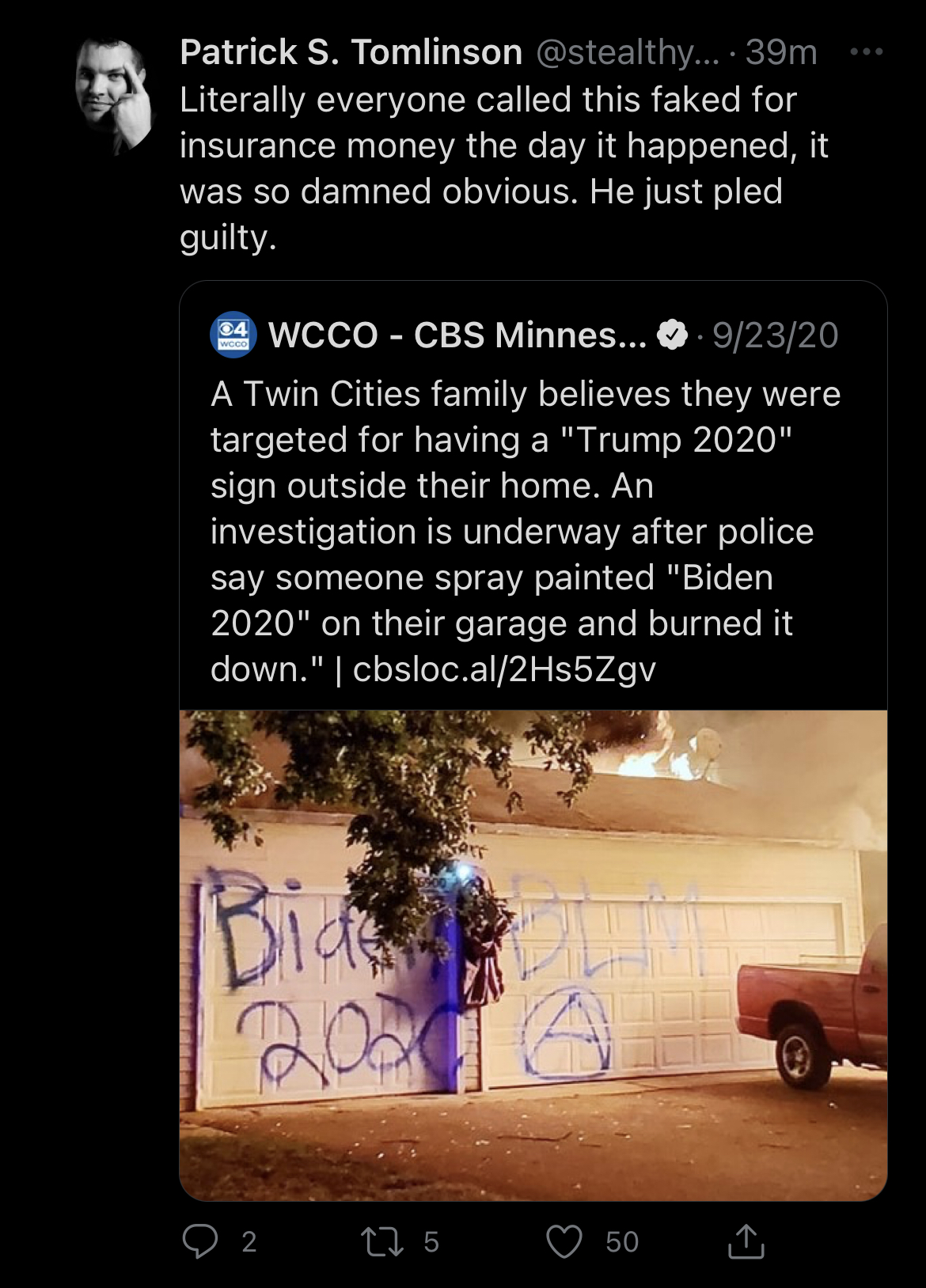This screenshot has height=1288, width=926.
Task: Select WCCO - CBS Minnes... account name
Action: tap(457, 335)
